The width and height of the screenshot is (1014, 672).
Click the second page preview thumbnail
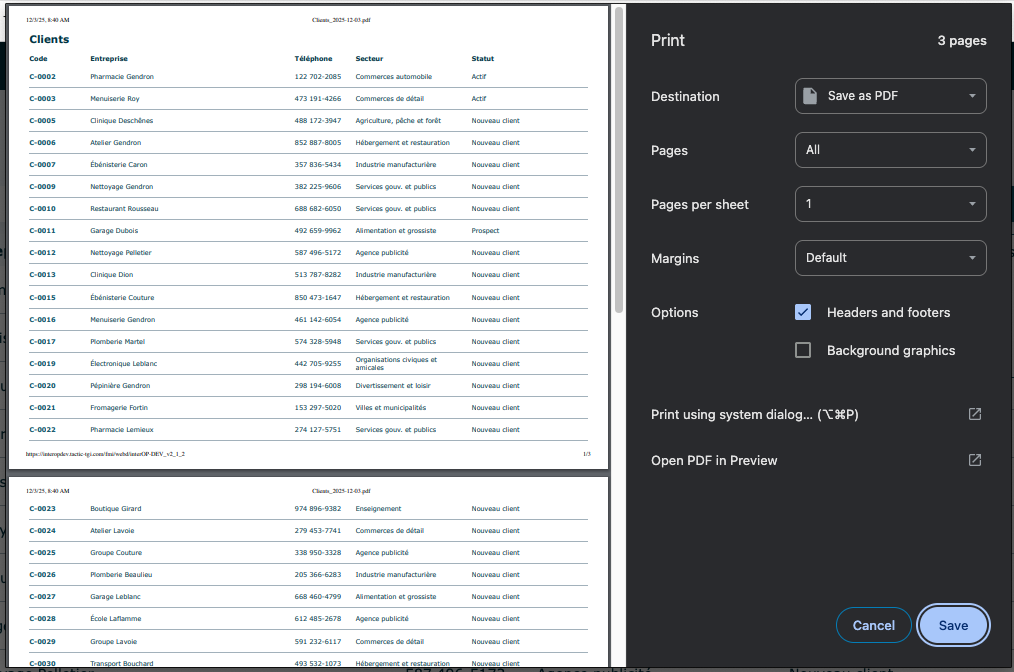coord(309,573)
